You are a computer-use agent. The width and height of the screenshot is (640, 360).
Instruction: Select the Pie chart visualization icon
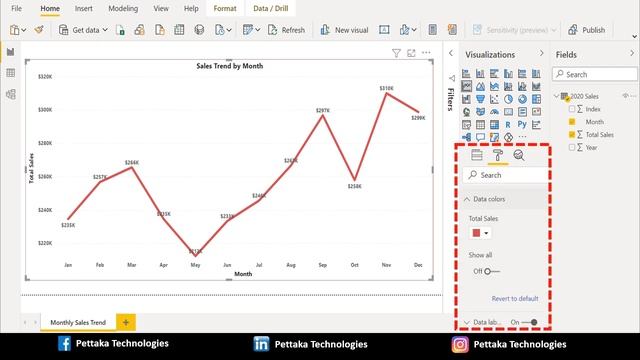508,99
